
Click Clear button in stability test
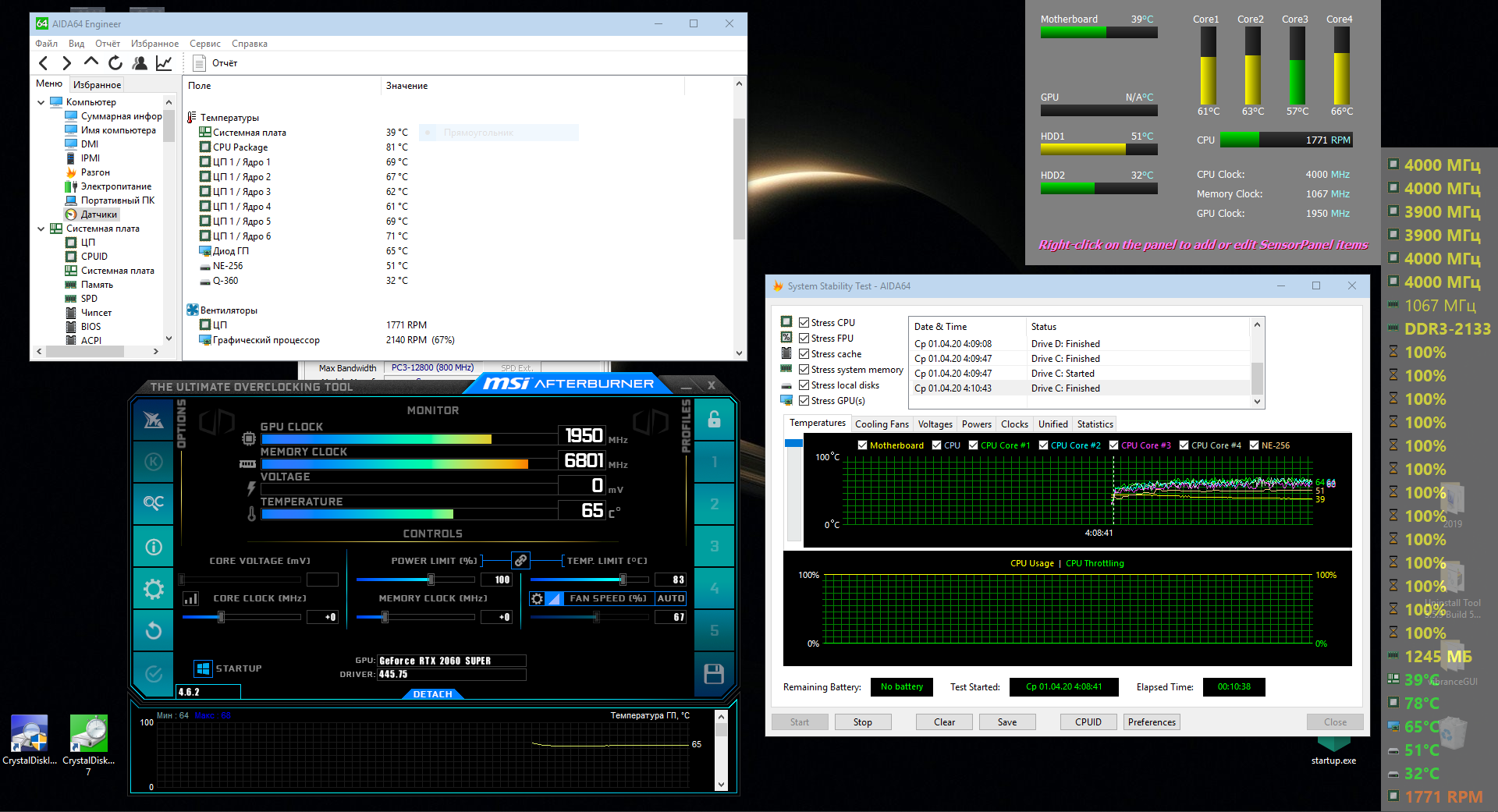point(944,722)
